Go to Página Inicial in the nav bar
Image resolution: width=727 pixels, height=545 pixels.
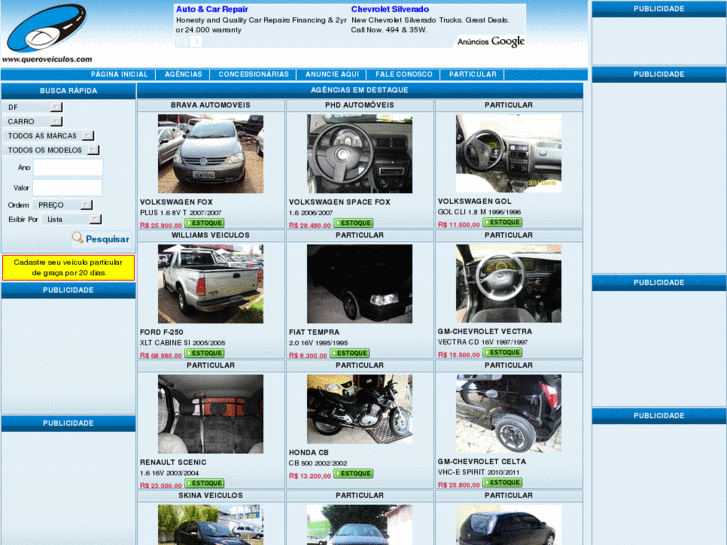[119, 74]
